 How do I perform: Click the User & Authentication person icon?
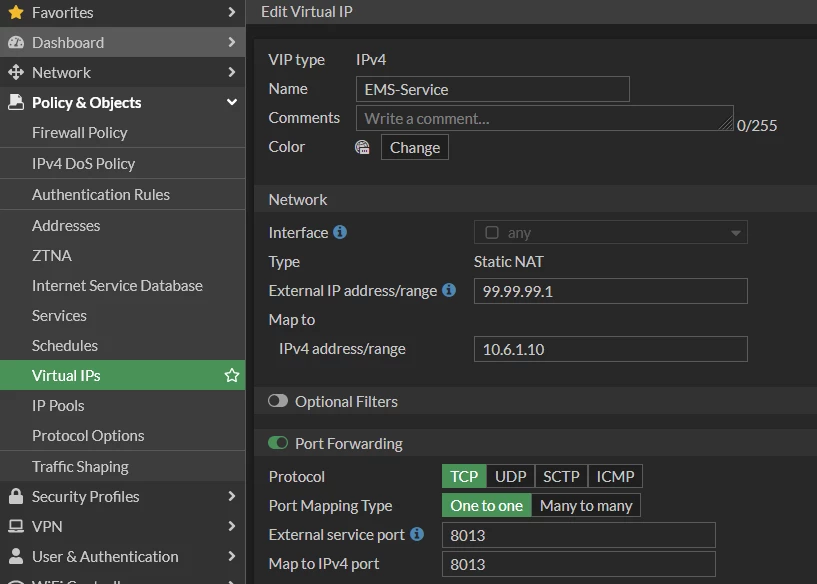pyautogui.click(x=16, y=556)
